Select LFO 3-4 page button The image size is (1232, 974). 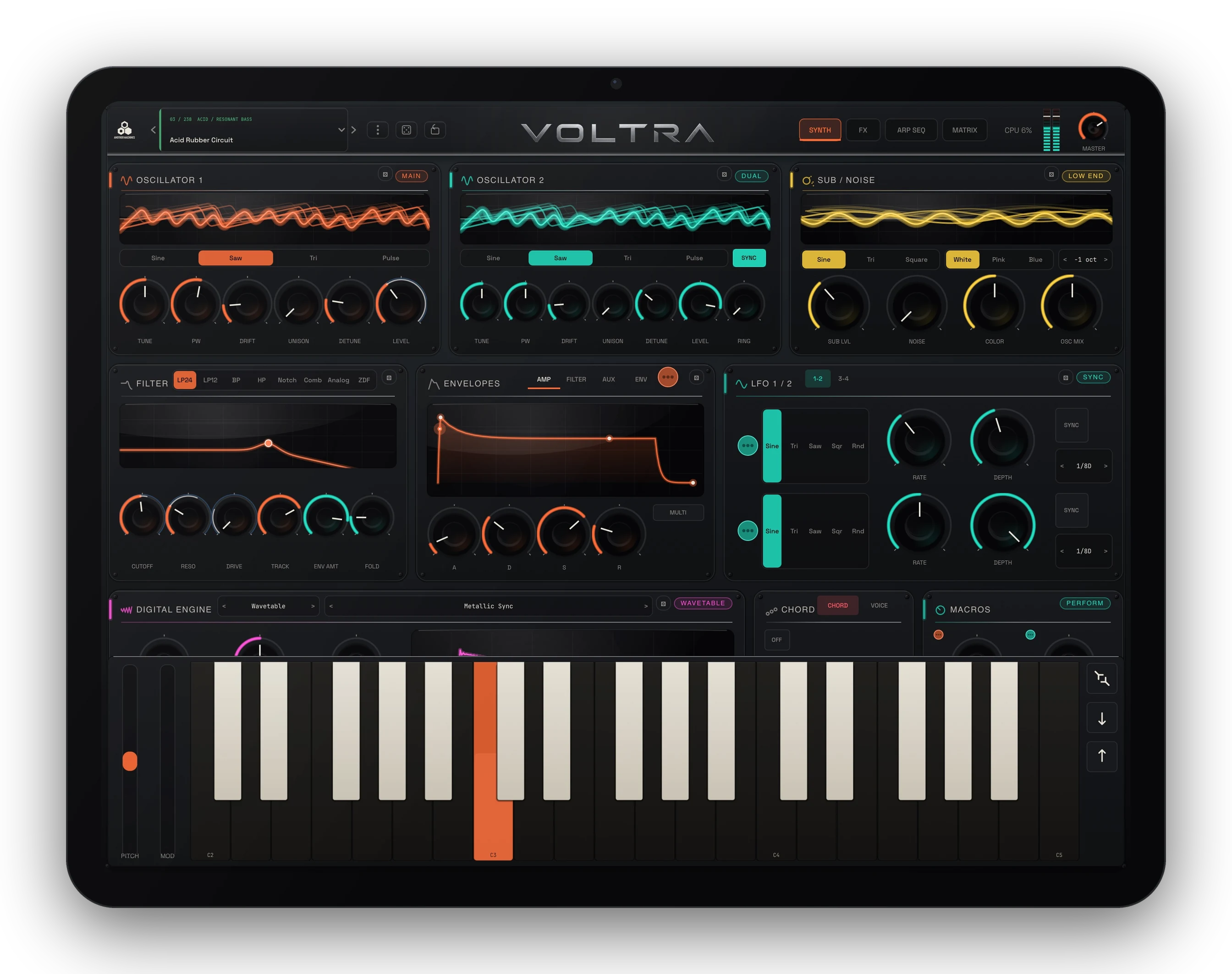pyautogui.click(x=843, y=379)
